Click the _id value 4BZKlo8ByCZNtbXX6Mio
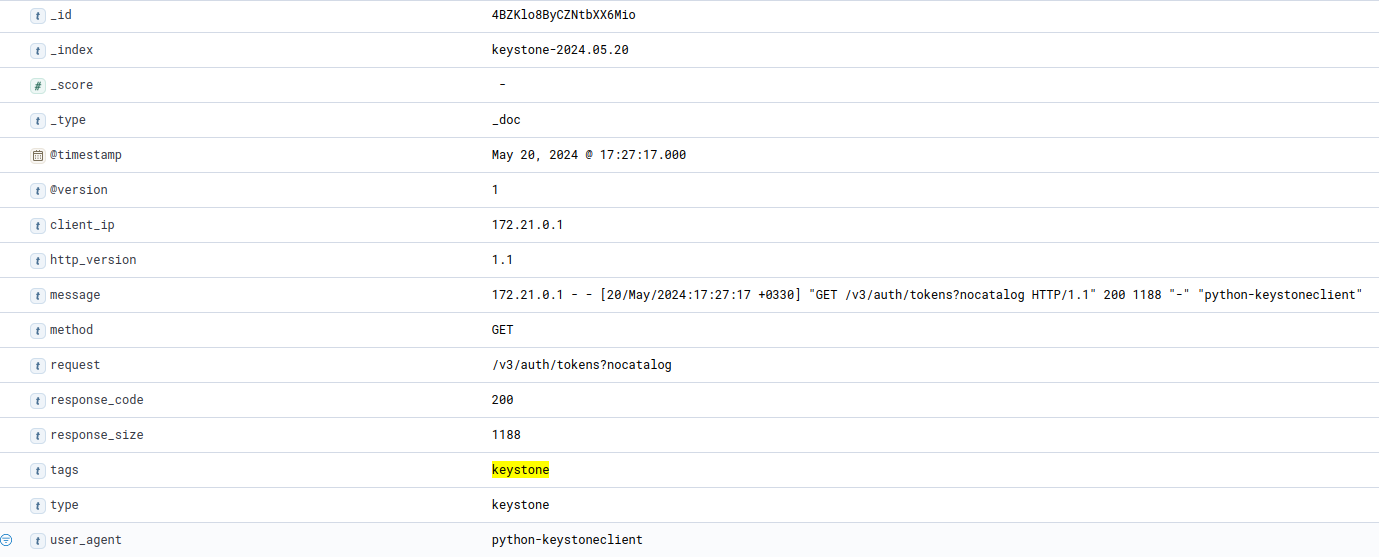The image size is (1379, 557). pyautogui.click(x=563, y=15)
